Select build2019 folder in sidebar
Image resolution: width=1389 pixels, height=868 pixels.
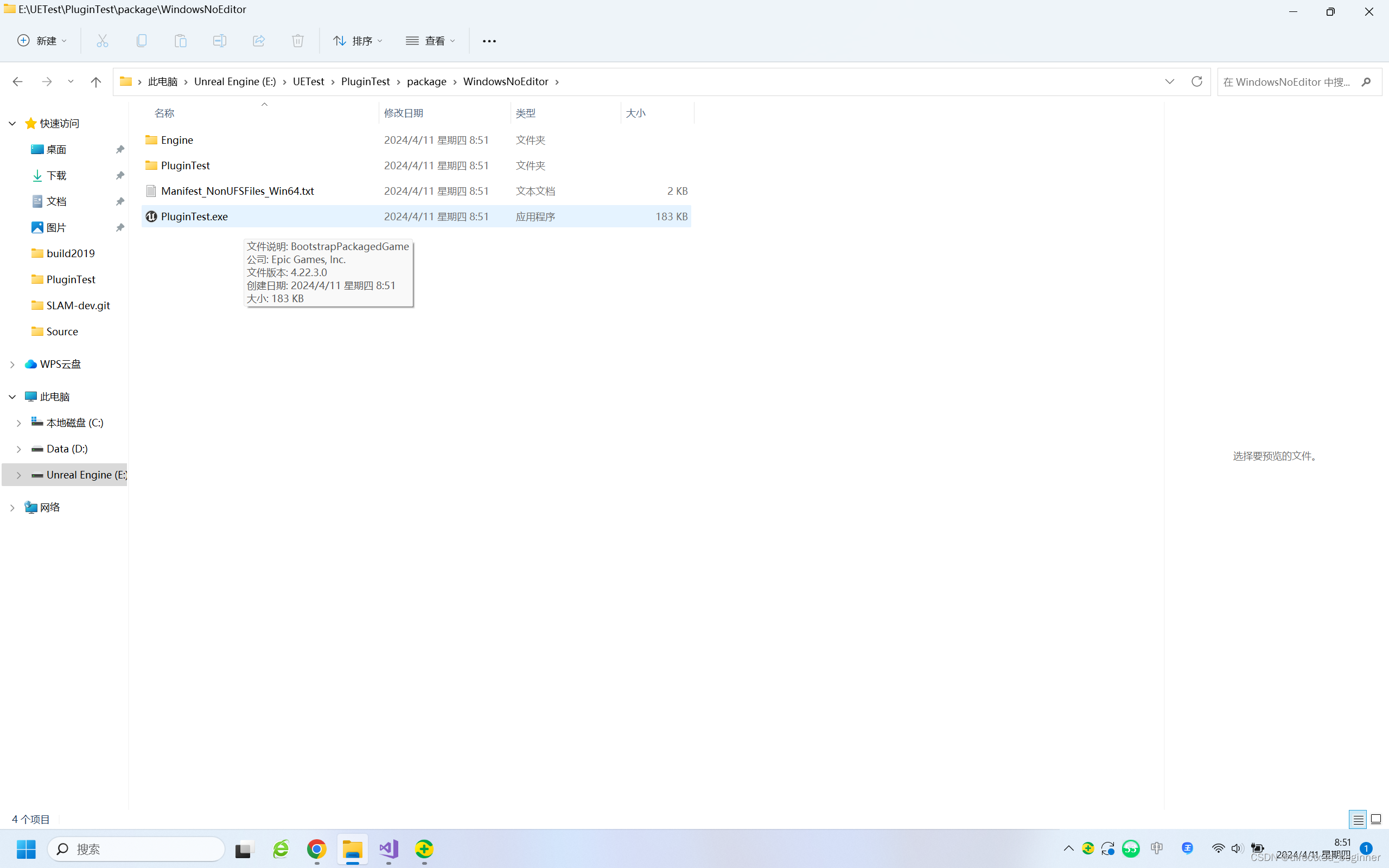coord(71,253)
